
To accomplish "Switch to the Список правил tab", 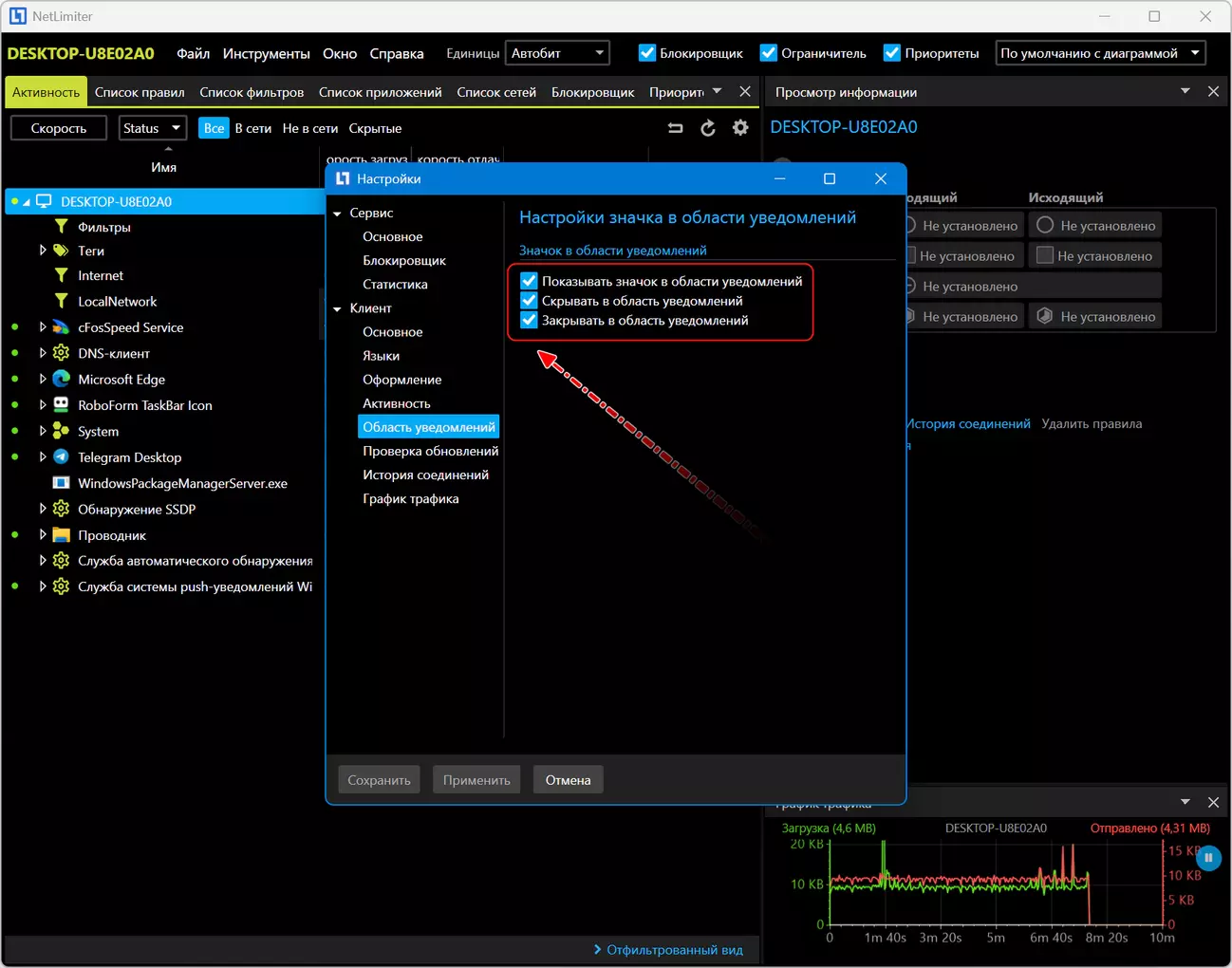I will click(x=140, y=92).
